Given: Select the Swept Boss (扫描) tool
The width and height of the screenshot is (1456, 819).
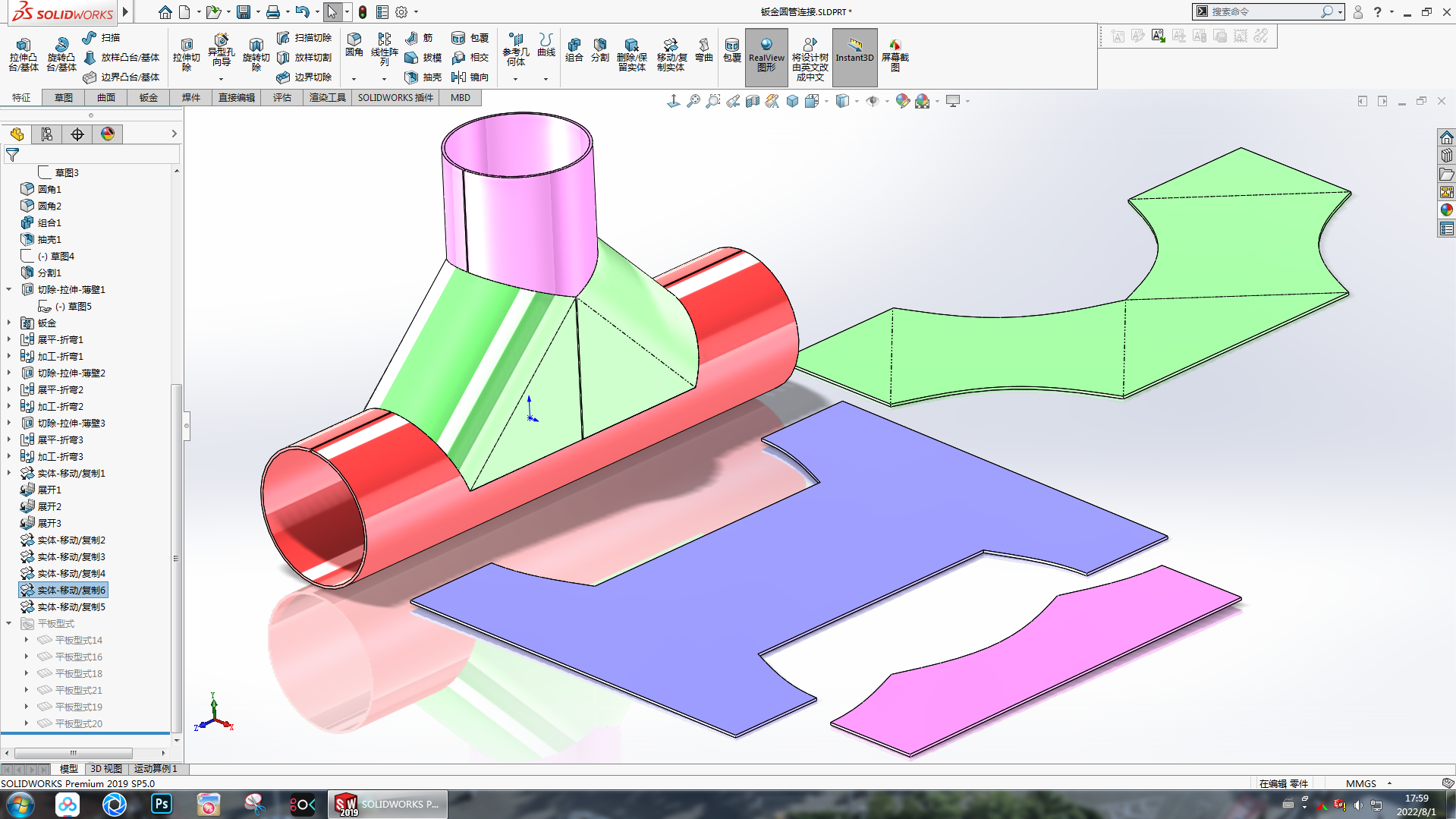Looking at the screenshot, I should [x=102, y=37].
